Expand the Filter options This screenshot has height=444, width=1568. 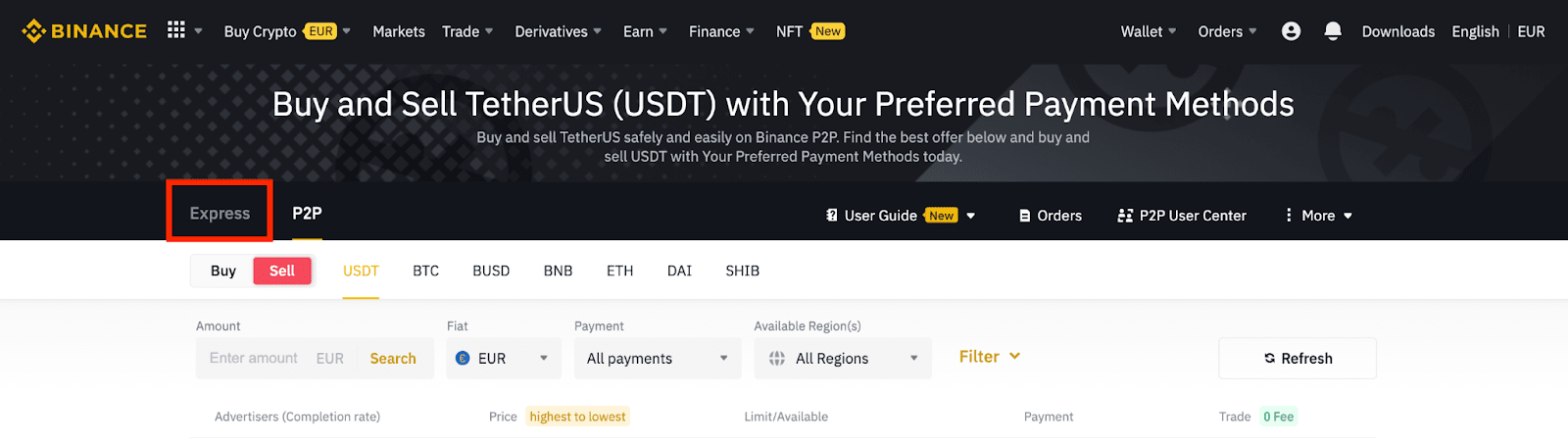[990, 357]
